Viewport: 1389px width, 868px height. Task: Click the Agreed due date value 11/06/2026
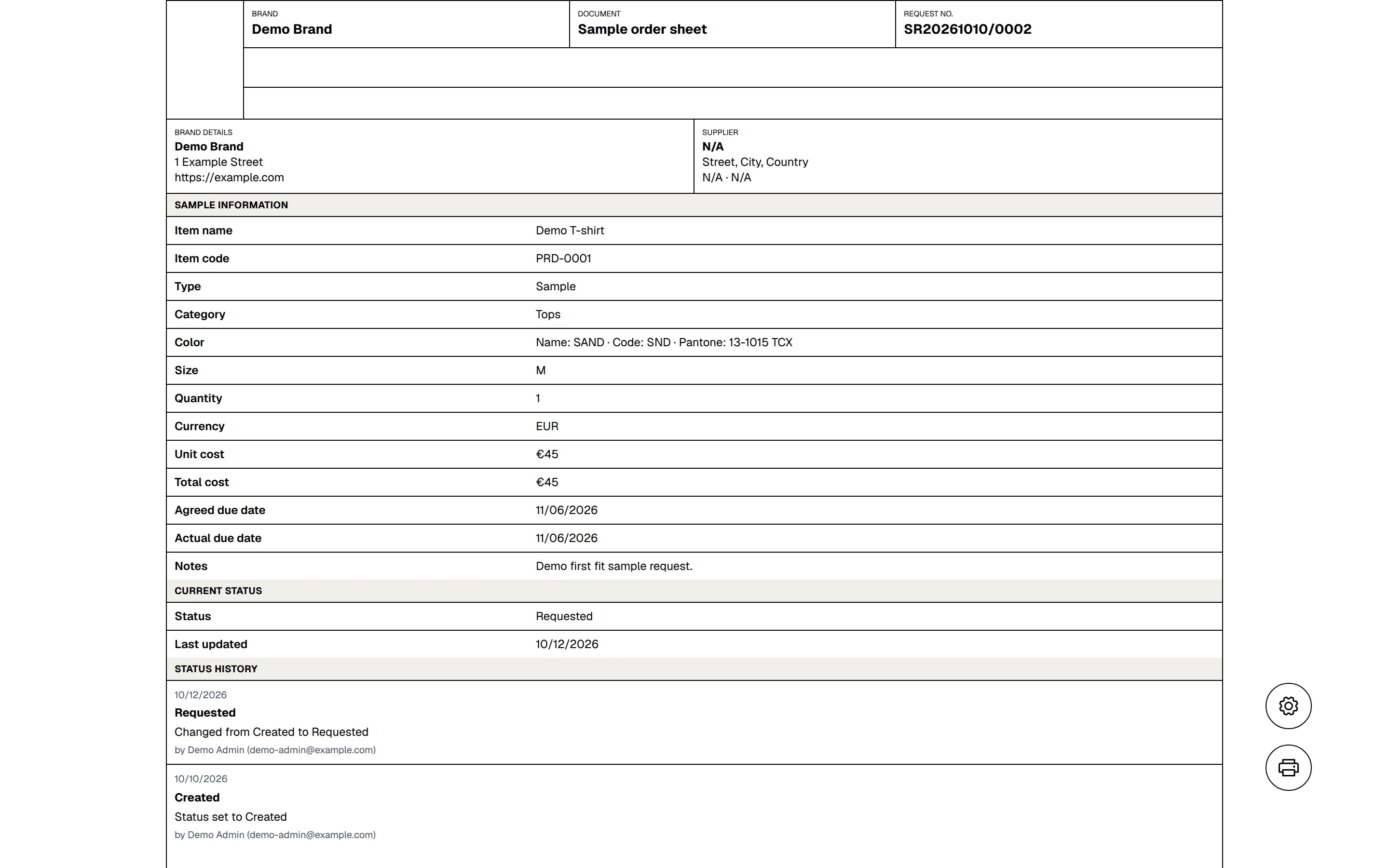(x=566, y=510)
